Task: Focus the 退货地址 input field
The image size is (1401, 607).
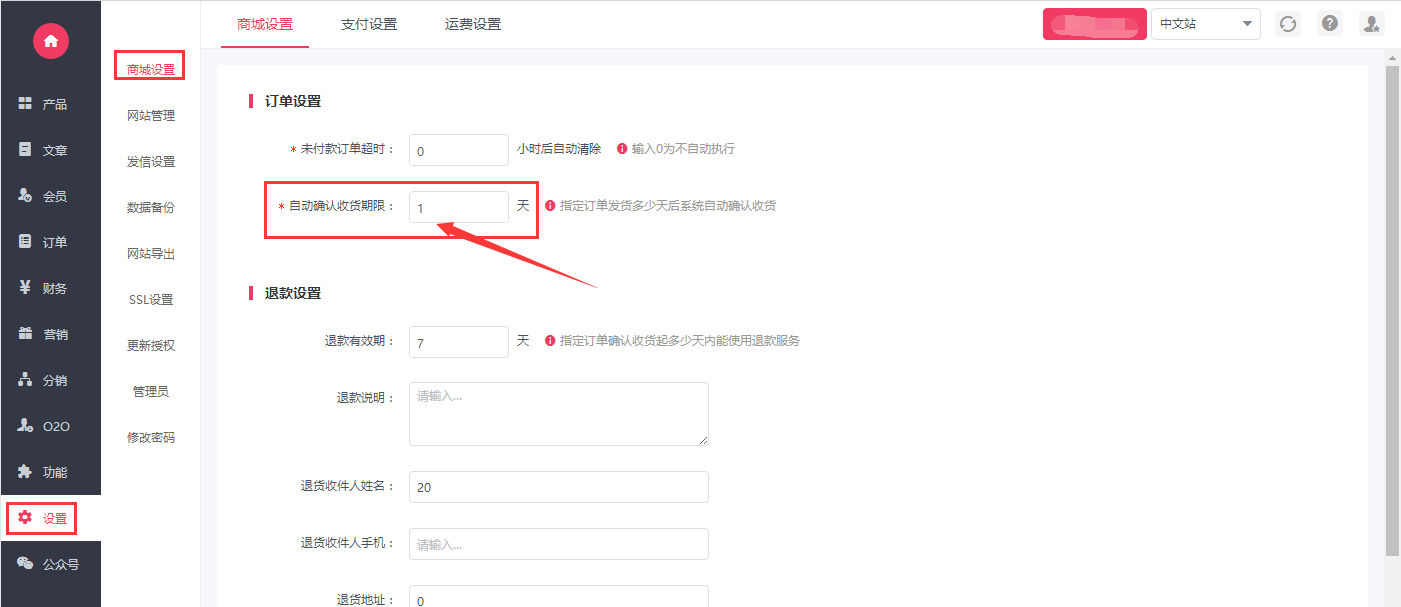Action: 559,597
